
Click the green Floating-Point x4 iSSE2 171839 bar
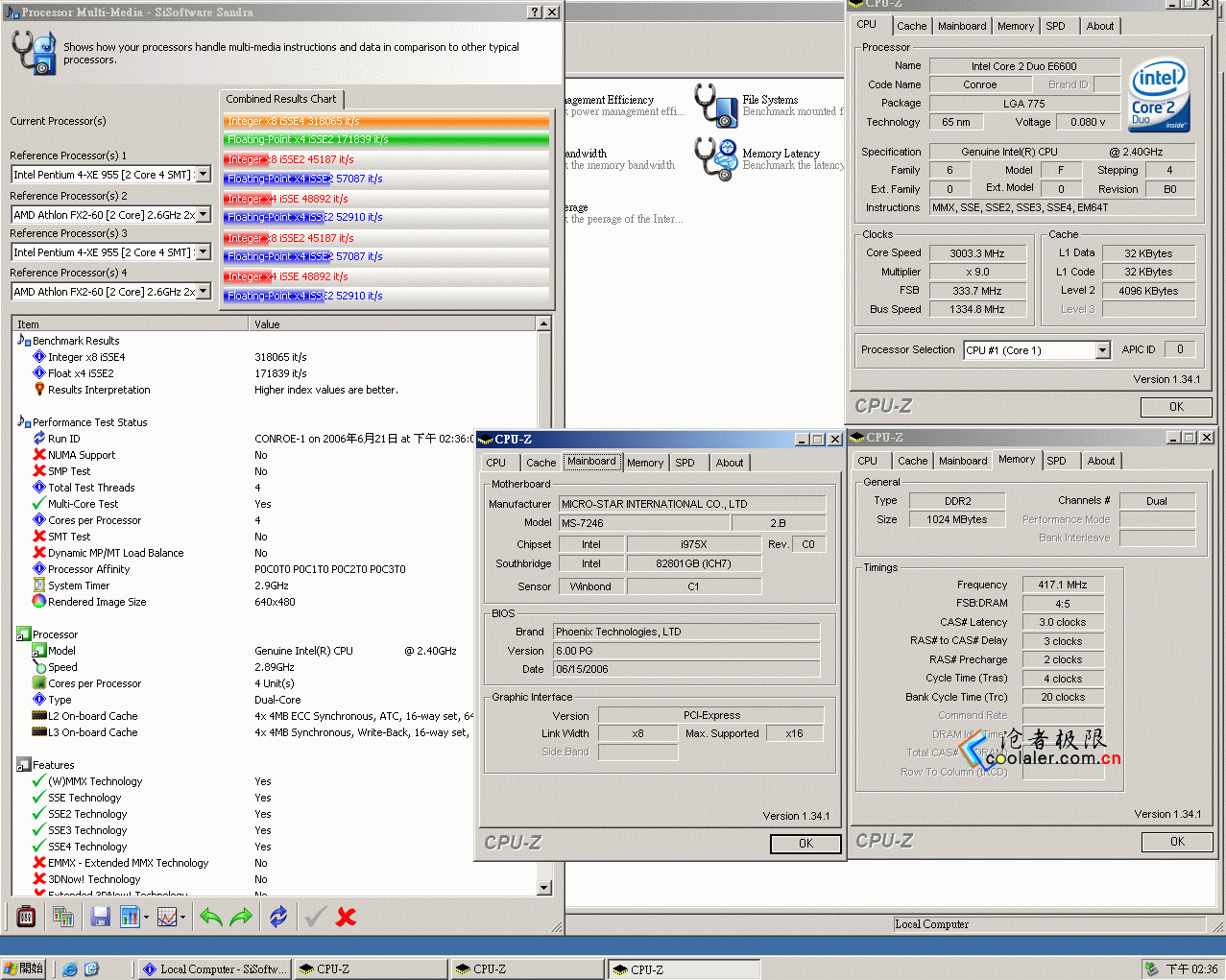point(387,139)
